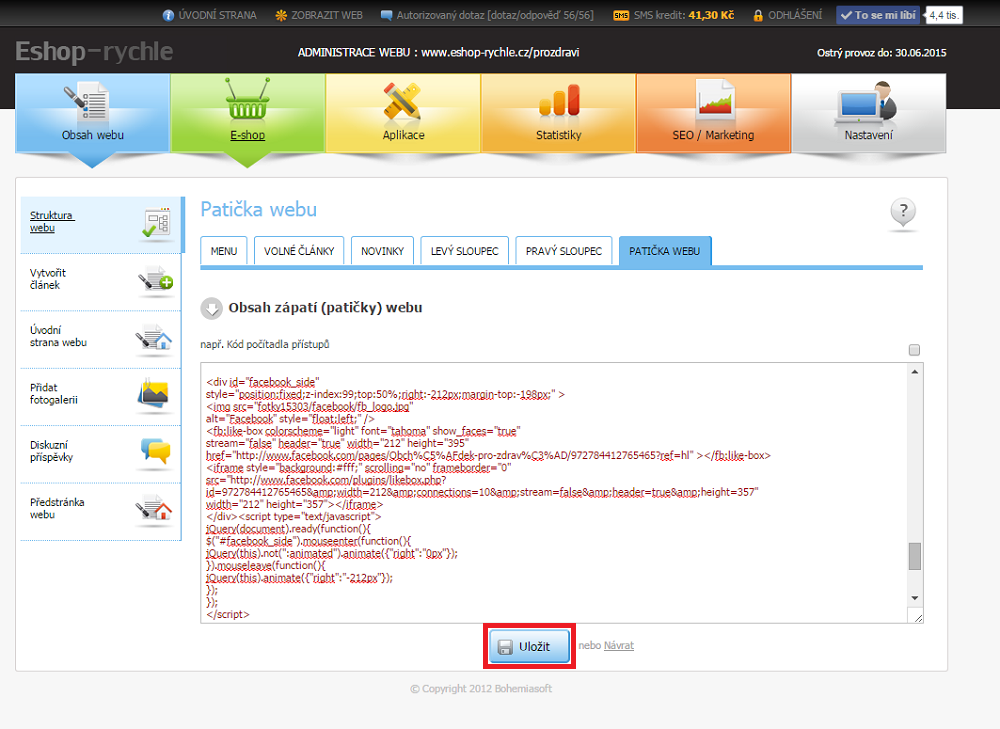Switch to the LEVÝ SLOUPEC tab
Image resolution: width=1000 pixels, height=729 pixels.
(x=464, y=251)
